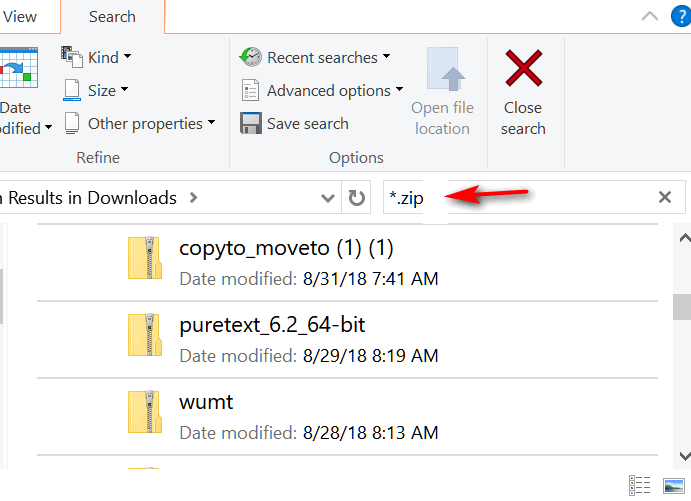Click date modified 8/29/18 8:19 AM
This screenshot has height=501, width=691.
[371, 356]
